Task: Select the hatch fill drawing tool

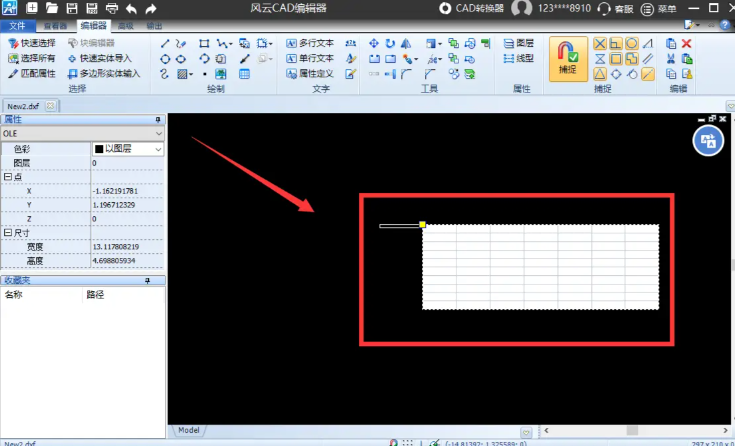Action: point(184,74)
